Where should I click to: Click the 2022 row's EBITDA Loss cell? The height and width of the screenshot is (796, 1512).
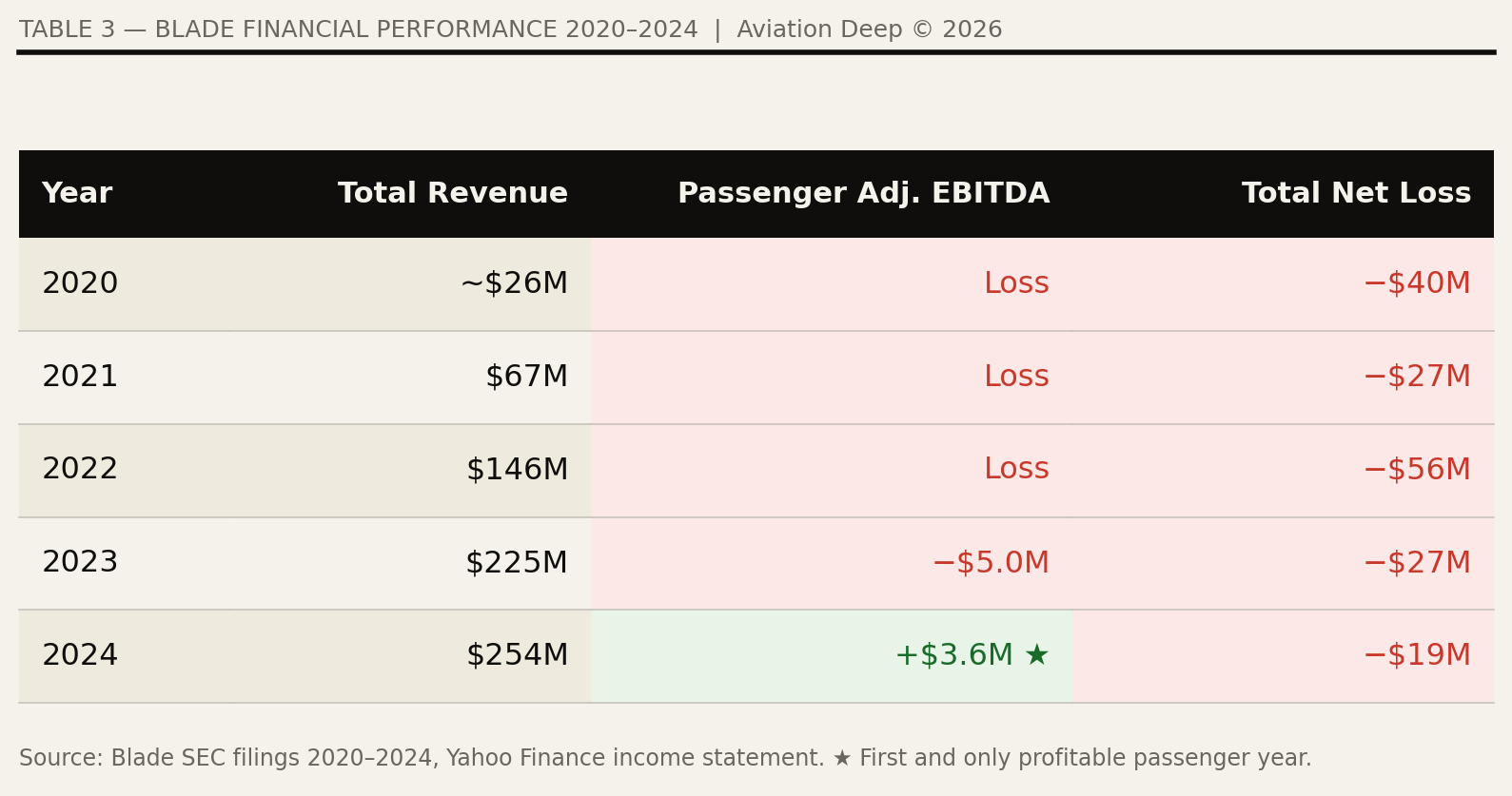[1016, 470]
